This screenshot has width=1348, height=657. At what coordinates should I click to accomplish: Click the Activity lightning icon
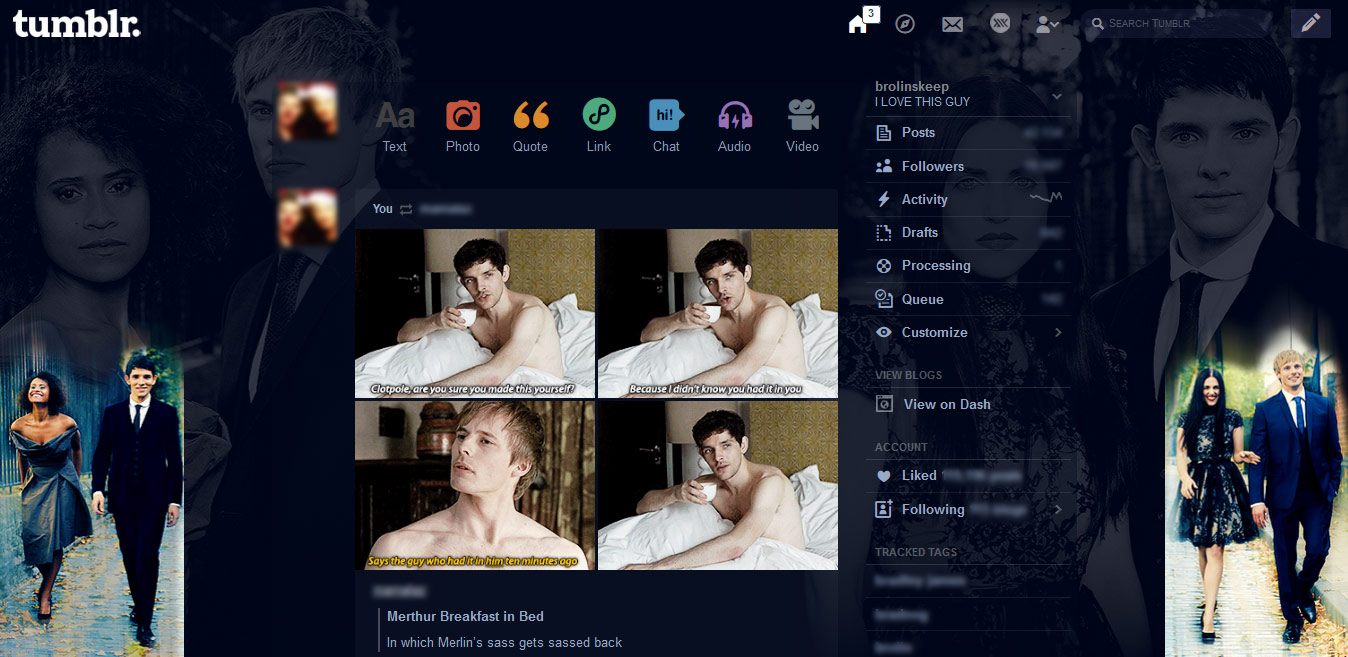pos(883,199)
